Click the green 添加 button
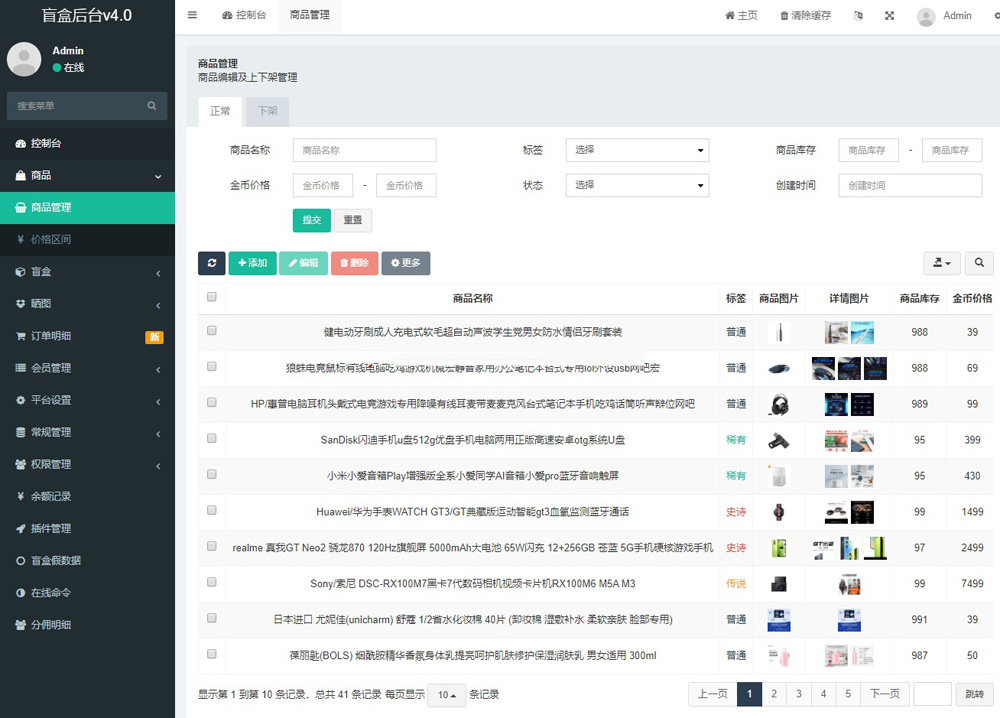The width and height of the screenshot is (1000, 718). [252, 263]
